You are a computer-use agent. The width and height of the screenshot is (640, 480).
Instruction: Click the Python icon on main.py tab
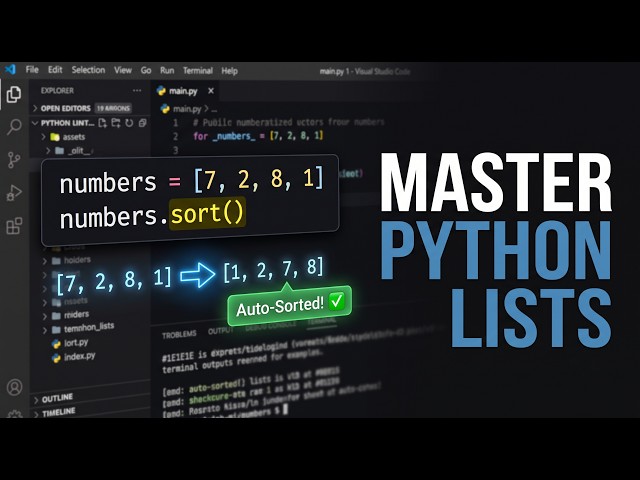[161, 91]
